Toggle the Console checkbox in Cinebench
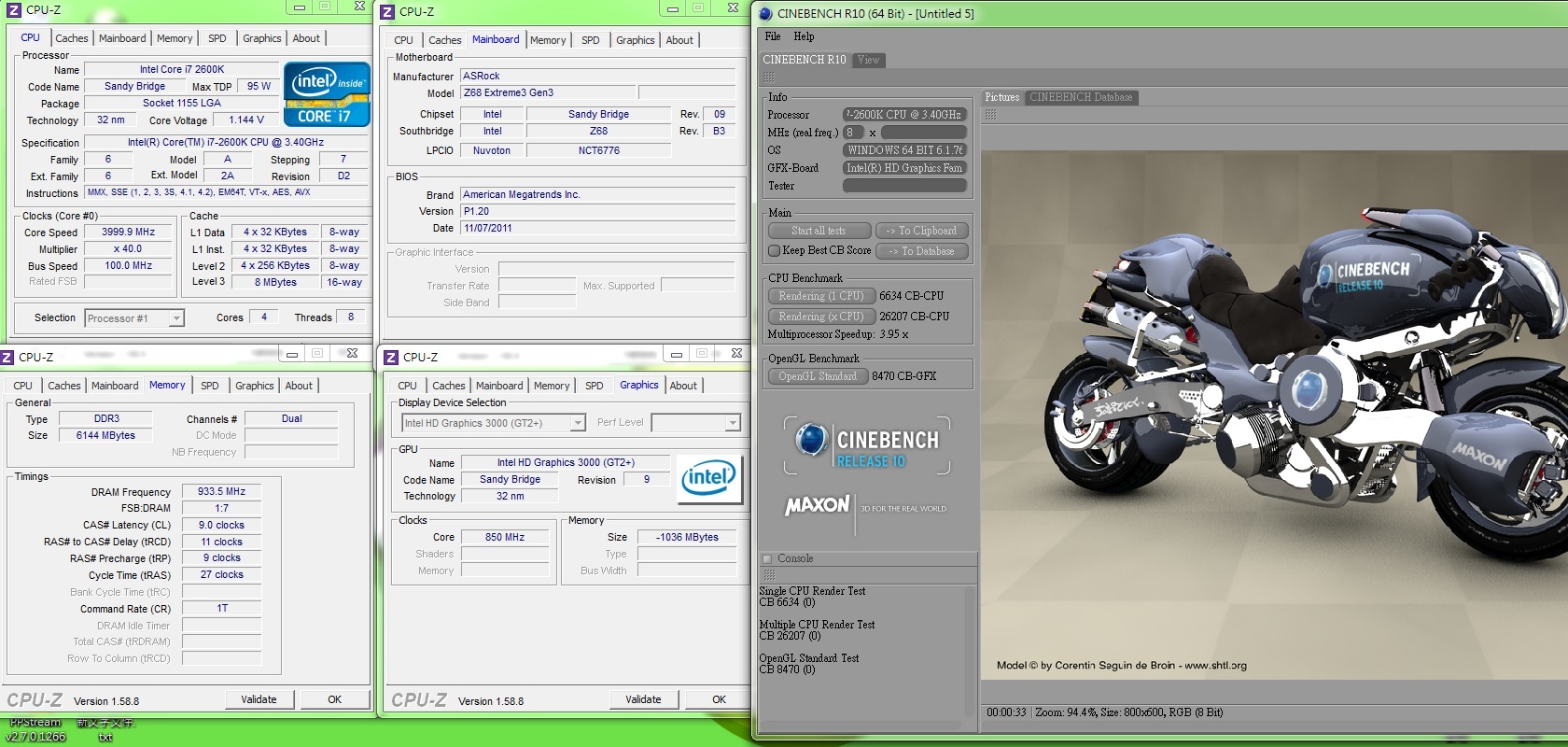Image resolution: width=1568 pixels, height=747 pixels. click(x=767, y=558)
